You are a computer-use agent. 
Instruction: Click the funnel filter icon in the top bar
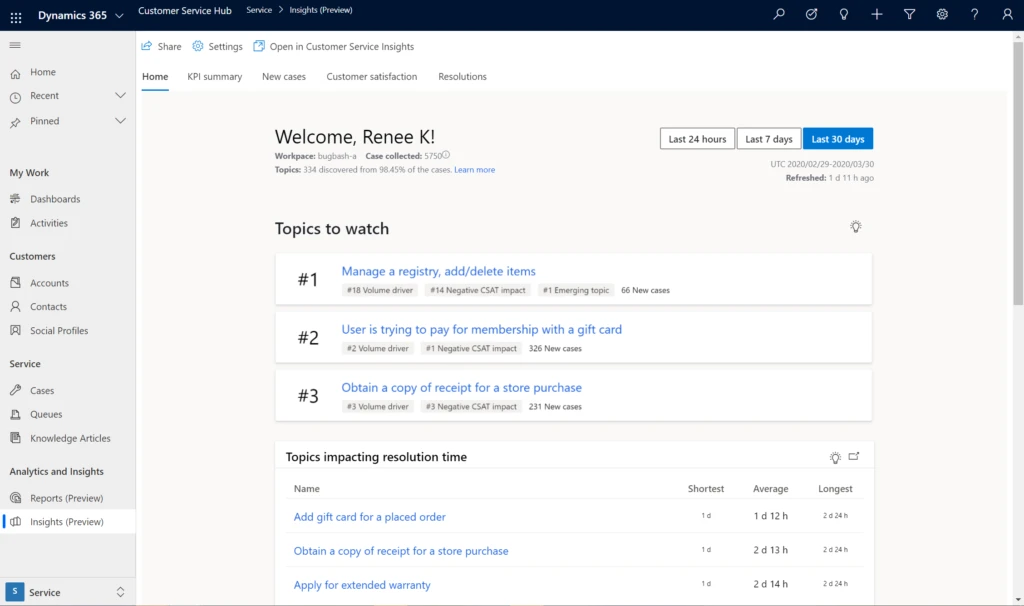[x=908, y=14]
